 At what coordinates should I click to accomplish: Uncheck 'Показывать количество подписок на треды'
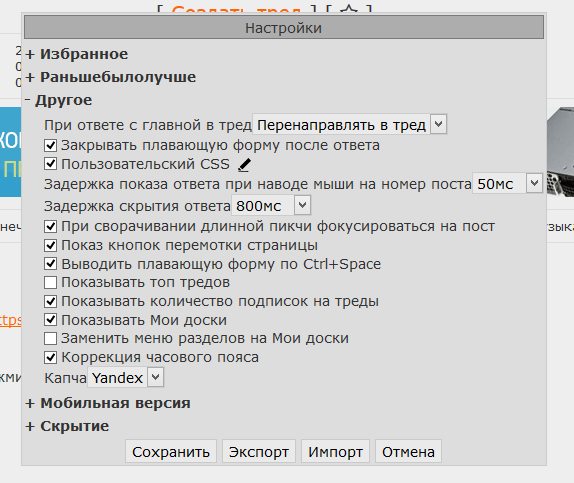[x=51, y=301]
